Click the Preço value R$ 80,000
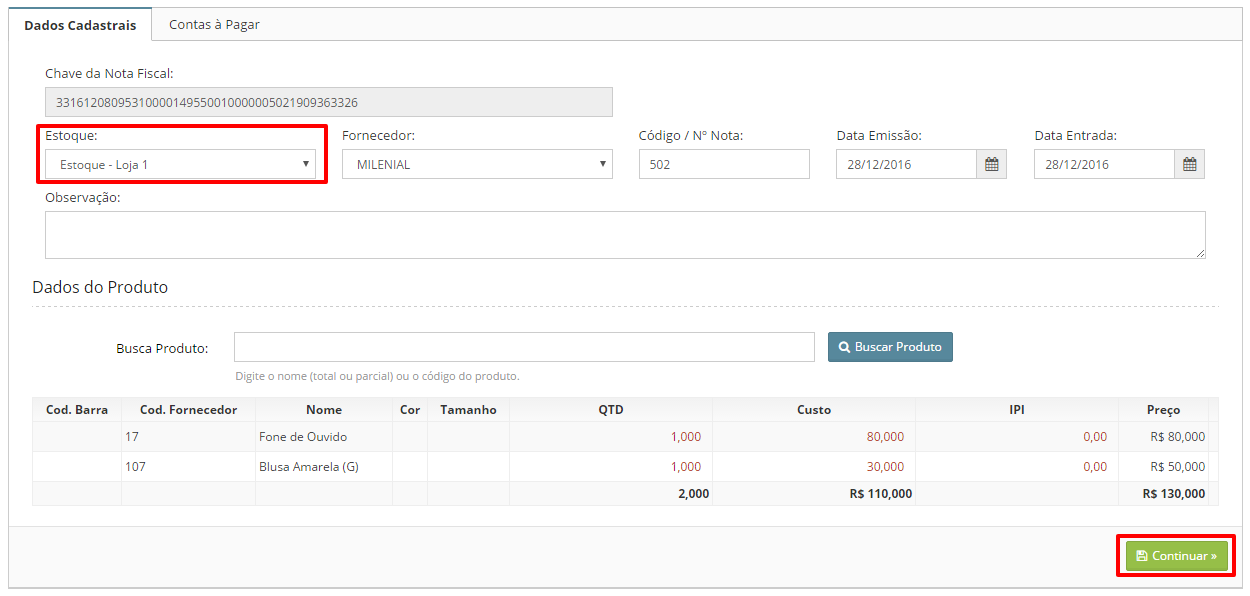The height and width of the screenshot is (596, 1250). click(1178, 437)
